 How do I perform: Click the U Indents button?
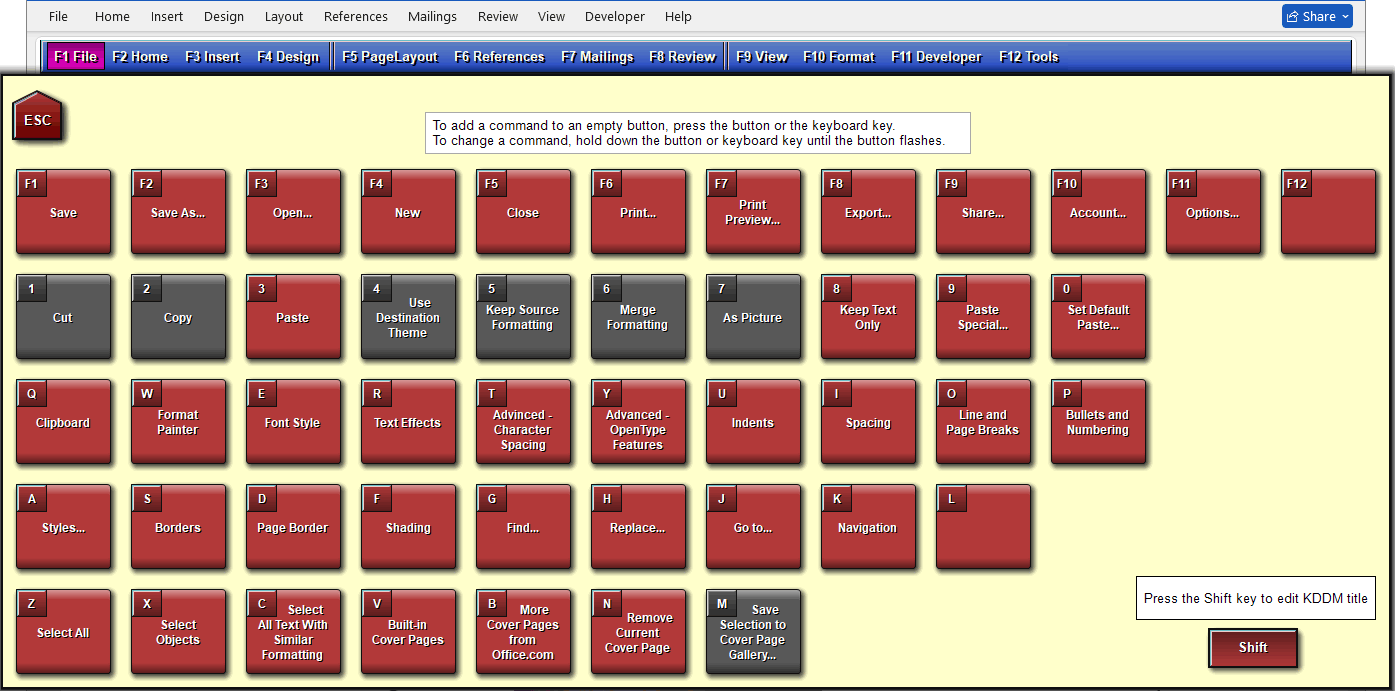[x=753, y=422]
